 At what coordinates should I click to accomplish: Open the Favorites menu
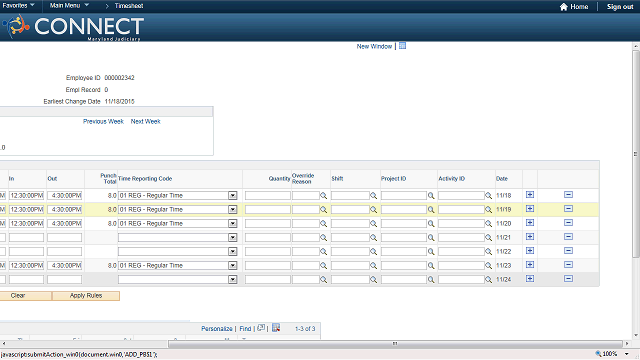point(18,5)
